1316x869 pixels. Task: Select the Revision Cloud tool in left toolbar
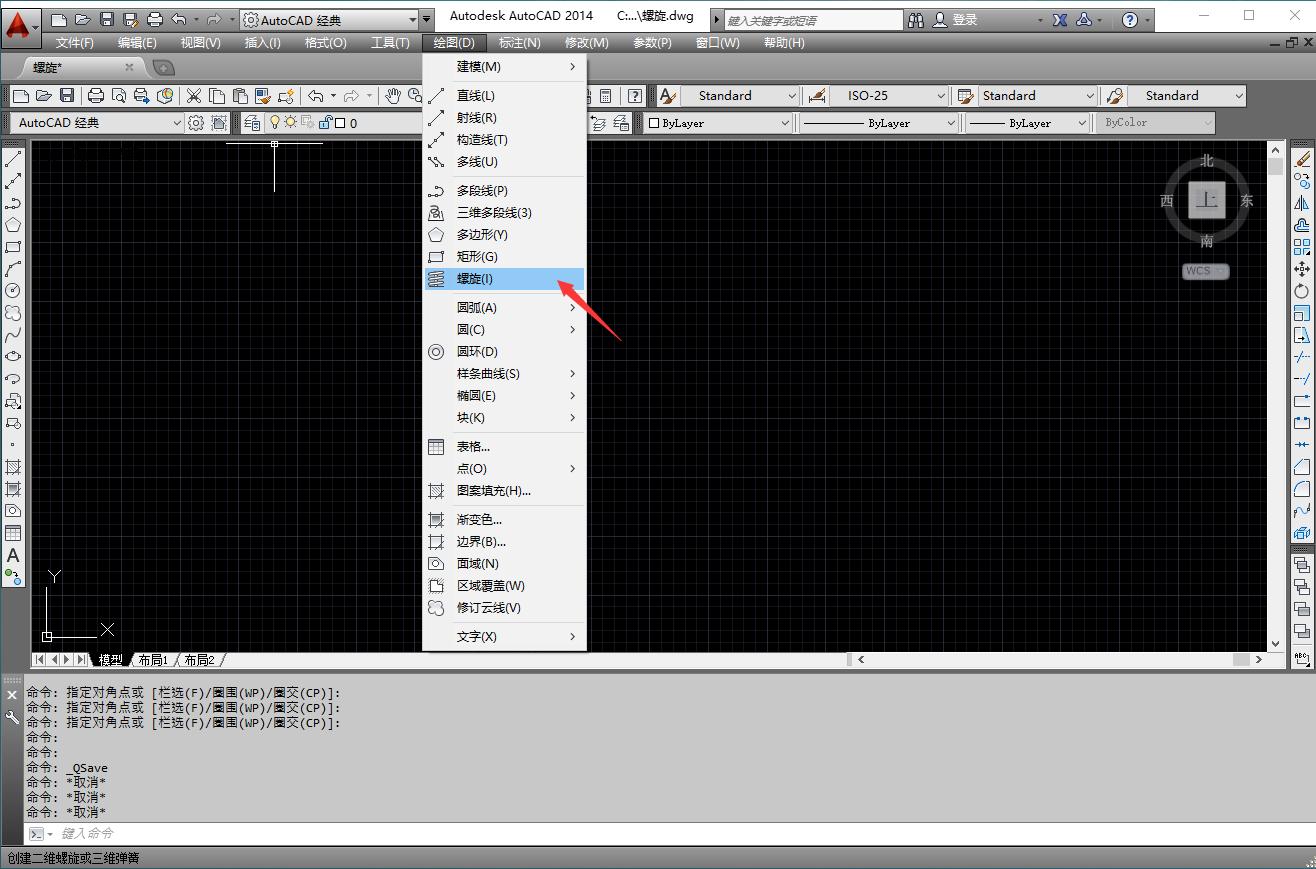[x=13, y=313]
